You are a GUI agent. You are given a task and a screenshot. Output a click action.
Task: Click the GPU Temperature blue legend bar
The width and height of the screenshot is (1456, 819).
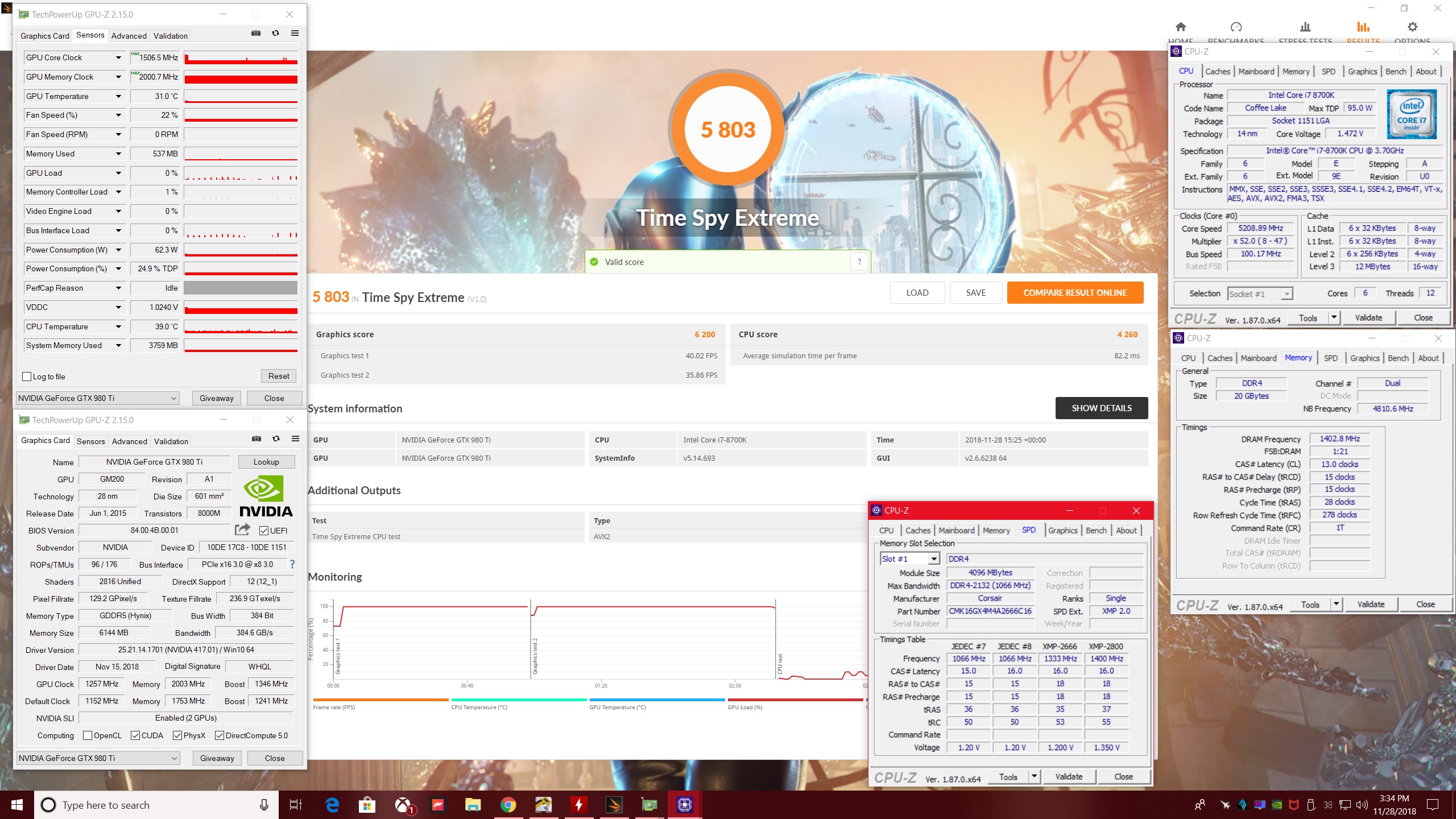[657, 700]
